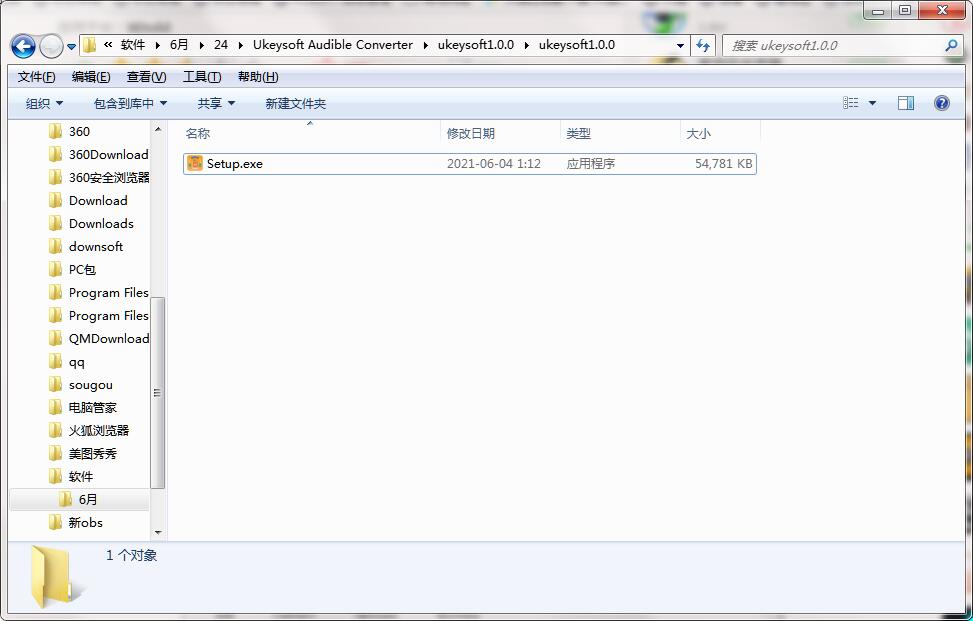This screenshot has height=621, width=973.
Task: Select the Setup.exe file name
Action: (235, 164)
